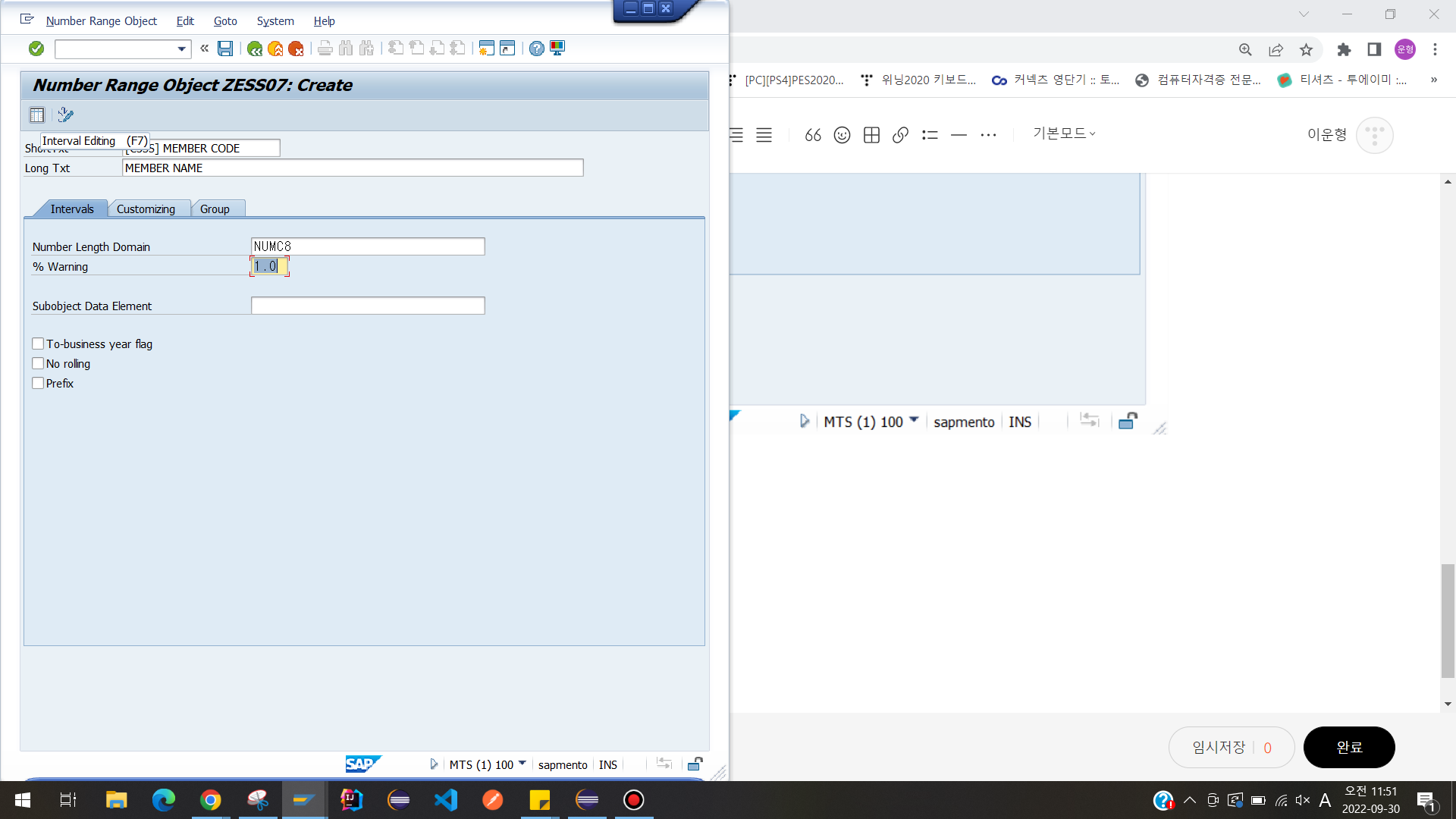Screen dimensions: 1456x819
Task: Click the Subobject Data Element field
Action: click(368, 306)
